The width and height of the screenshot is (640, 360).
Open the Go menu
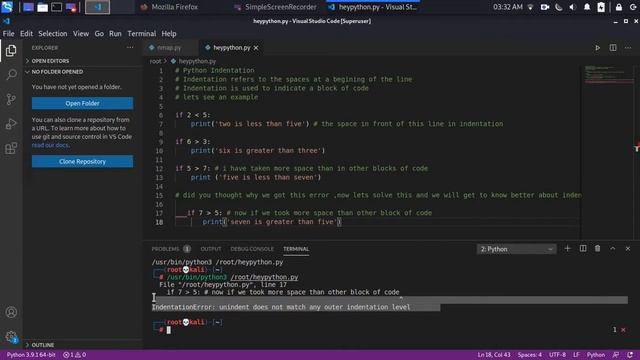click(99, 33)
